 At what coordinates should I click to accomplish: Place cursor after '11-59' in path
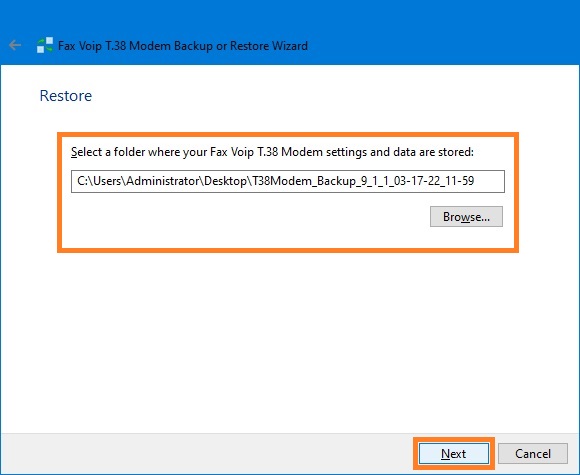[x=475, y=181]
